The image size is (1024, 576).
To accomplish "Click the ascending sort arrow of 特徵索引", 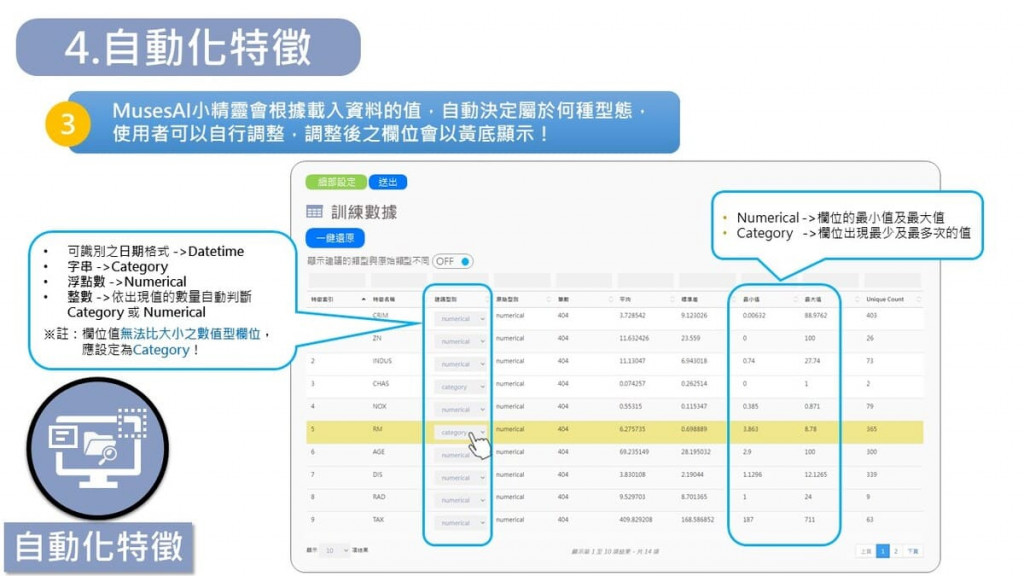I will click(x=364, y=298).
